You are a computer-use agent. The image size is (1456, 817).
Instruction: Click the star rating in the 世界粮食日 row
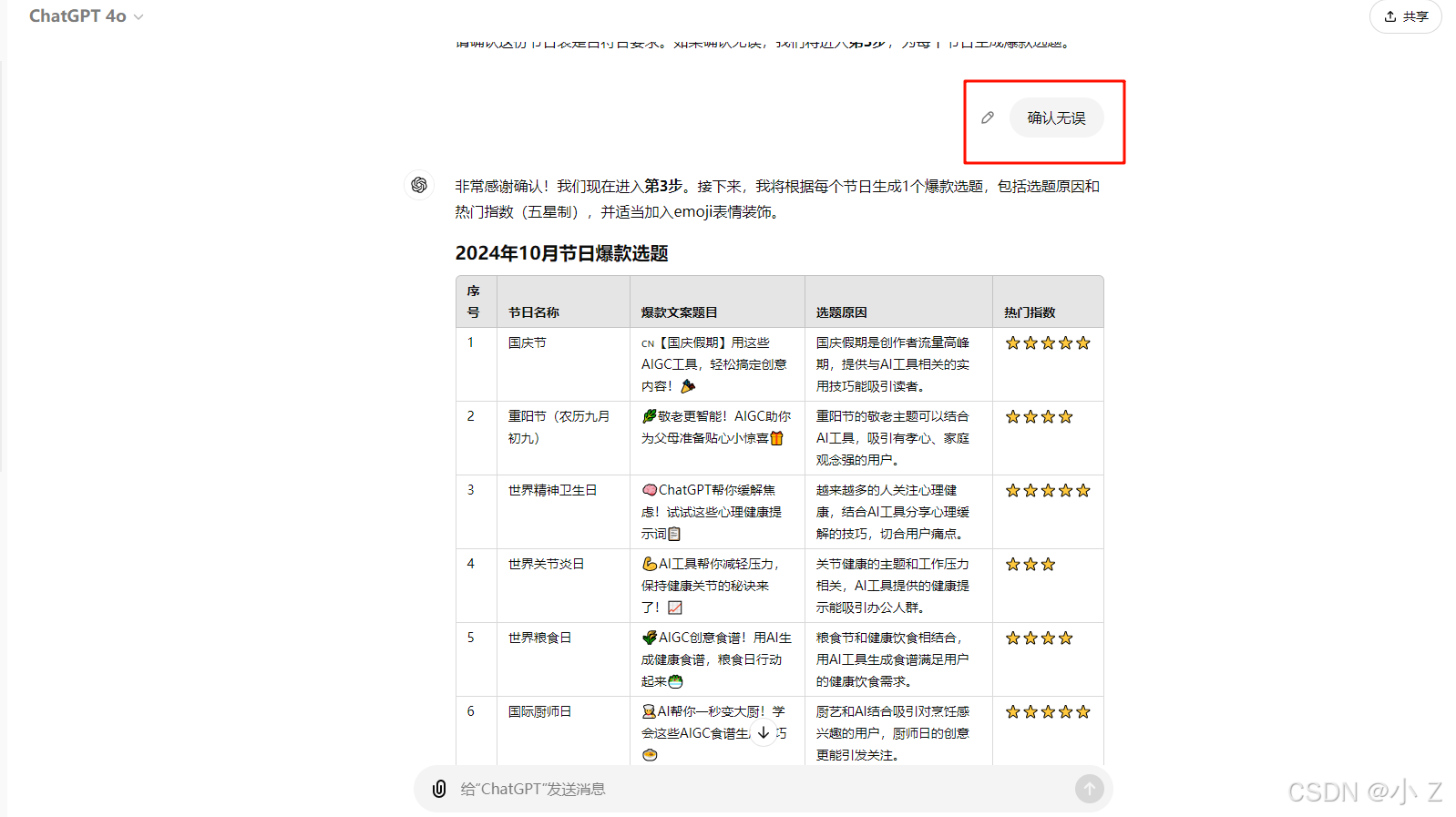[x=1040, y=638]
